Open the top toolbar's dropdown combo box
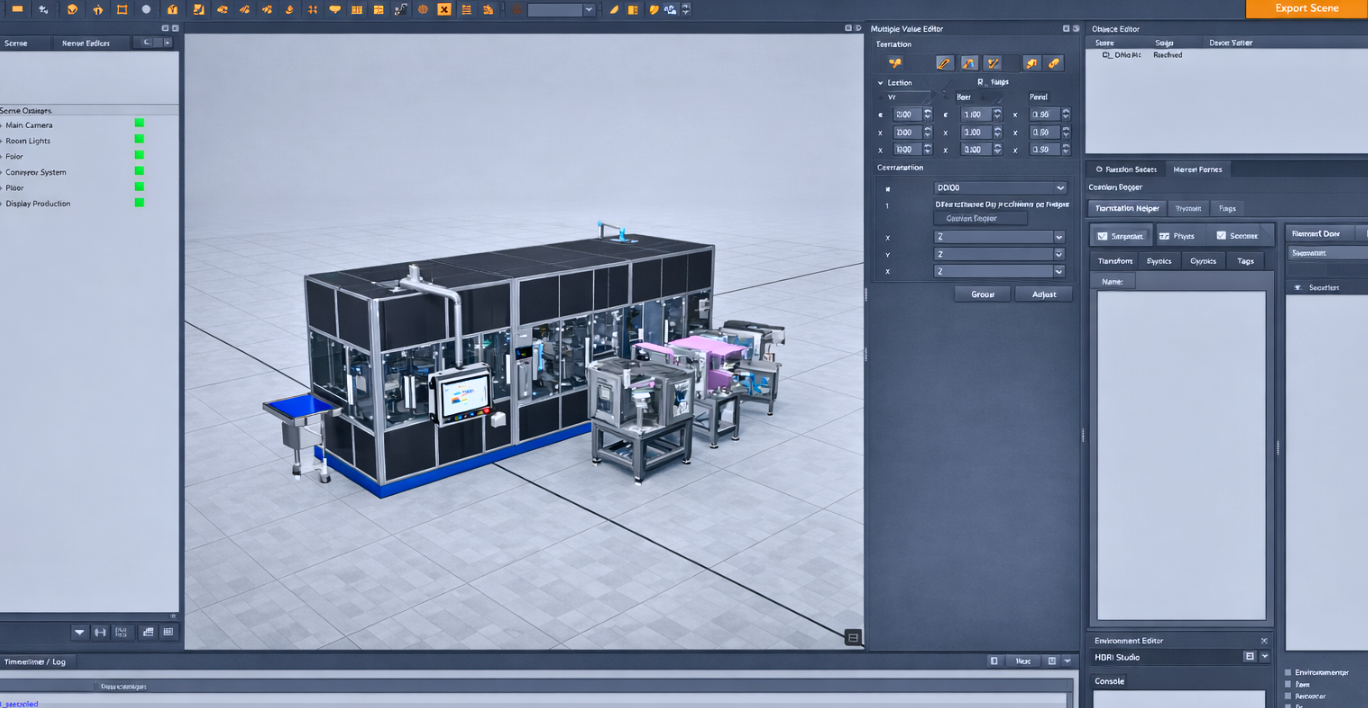 [561, 10]
